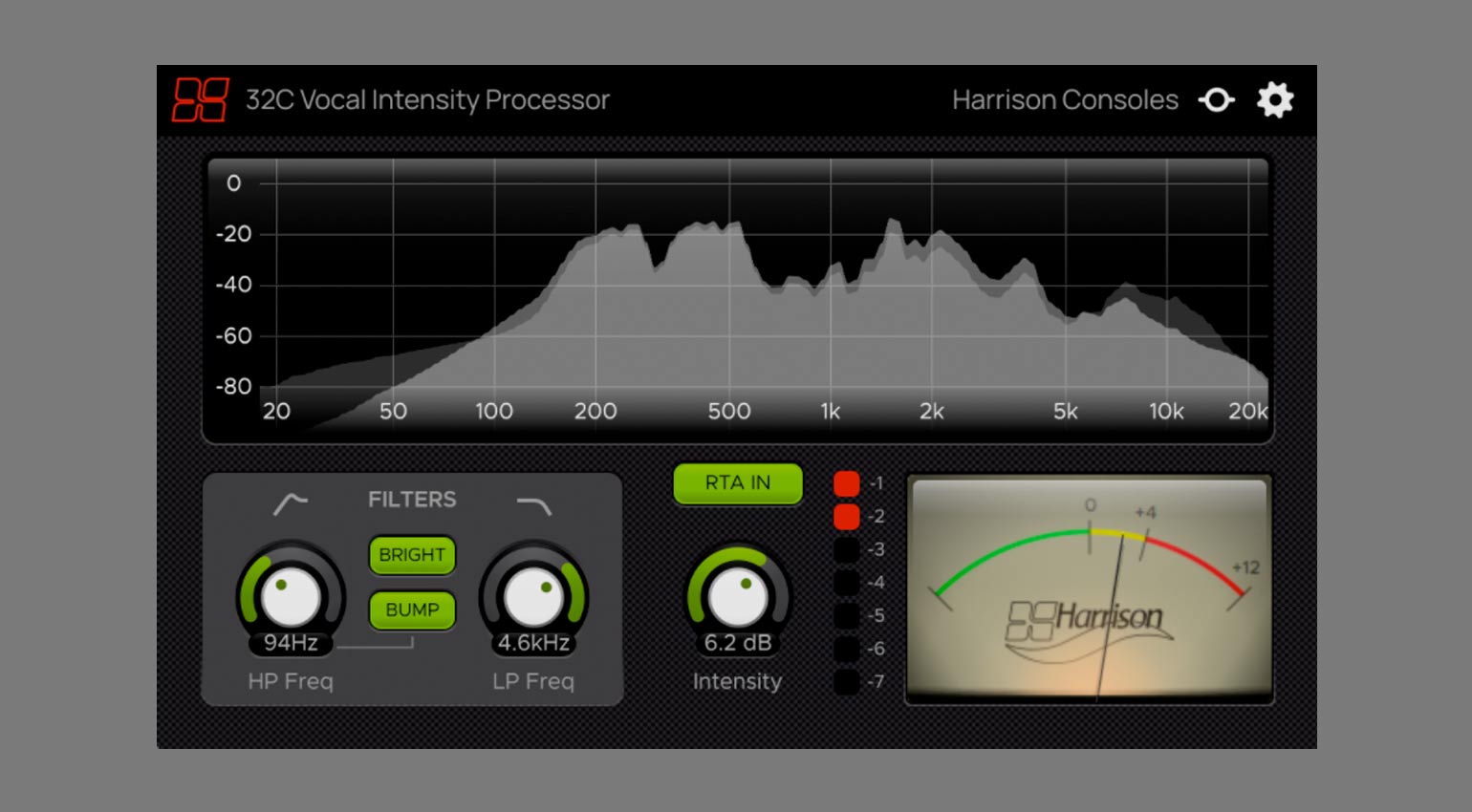Click the bypass power icon in top right
Image resolution: width=1472 pixels, height=812 pixels.
1218,99
